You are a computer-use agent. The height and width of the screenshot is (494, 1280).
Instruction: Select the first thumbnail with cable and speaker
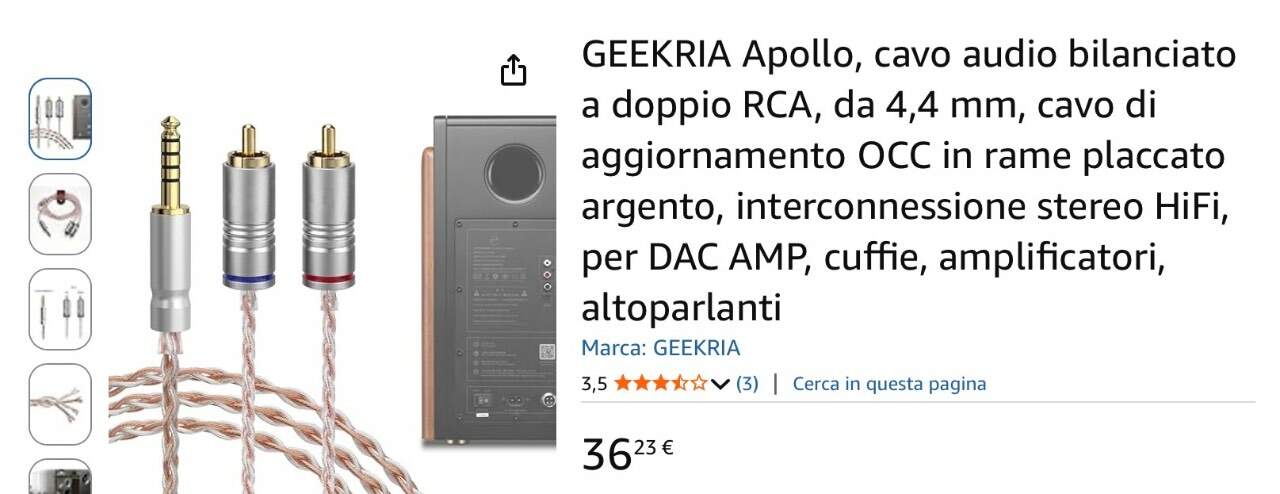(60, 119)
